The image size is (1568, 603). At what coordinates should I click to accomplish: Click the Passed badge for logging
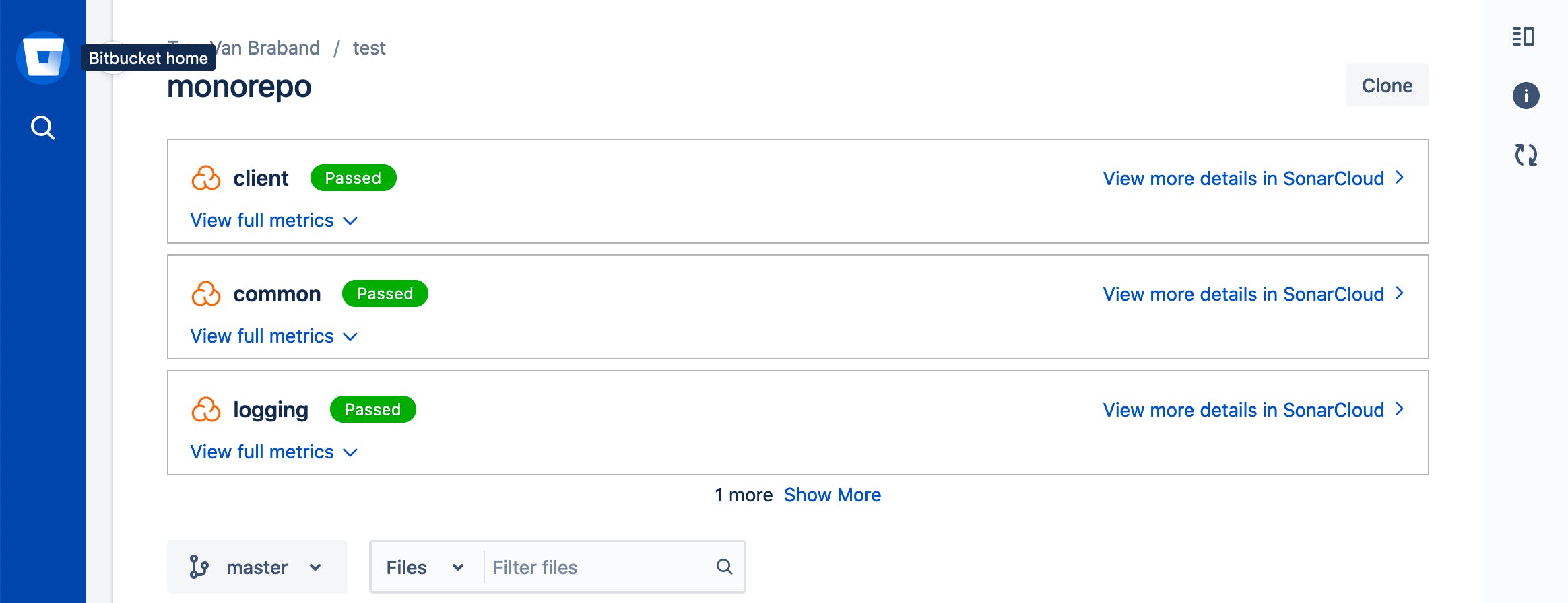point(372,409)
